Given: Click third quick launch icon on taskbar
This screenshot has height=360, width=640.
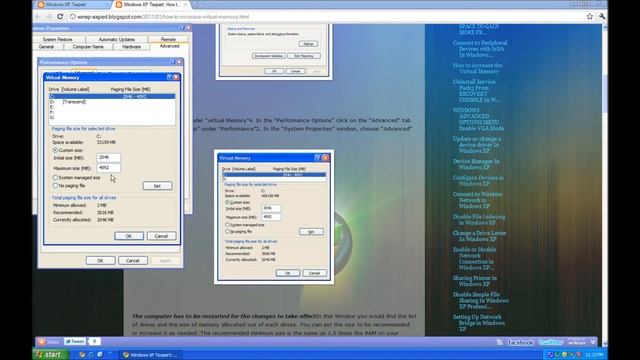Looking at the screenshot, I should [x=100, y=355].
